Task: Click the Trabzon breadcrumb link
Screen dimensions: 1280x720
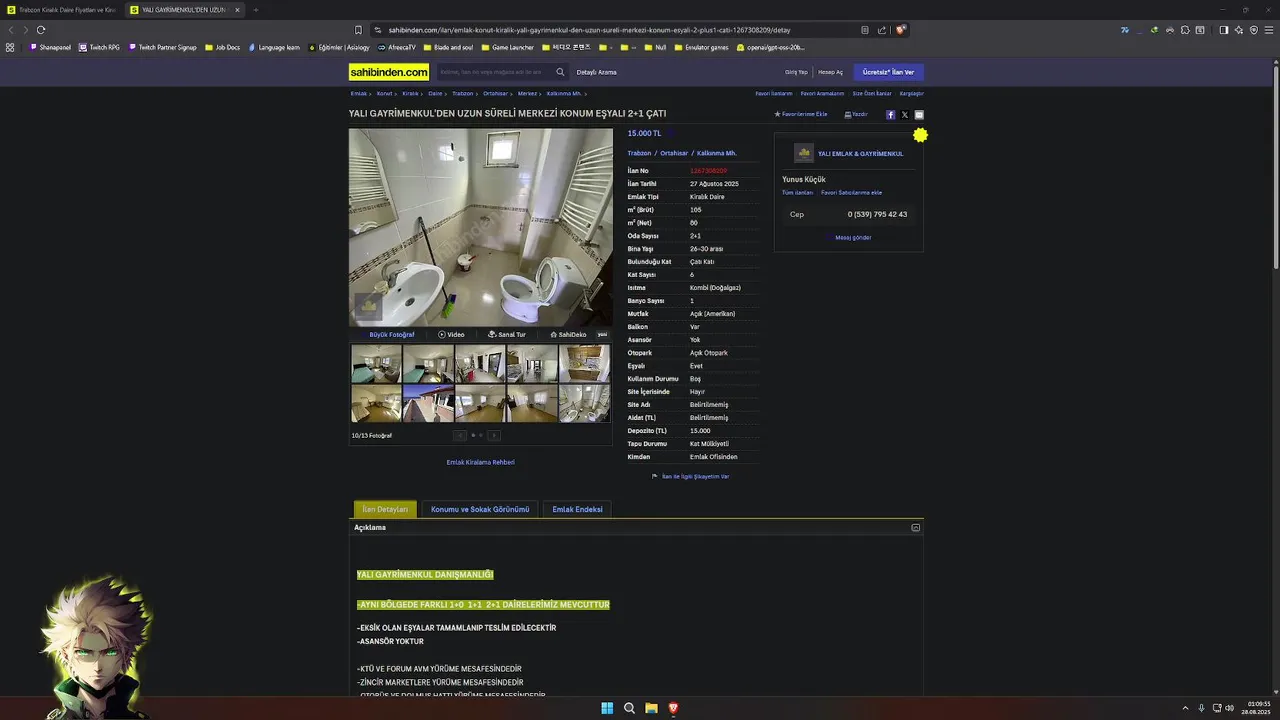Action: tap(462, 93)
